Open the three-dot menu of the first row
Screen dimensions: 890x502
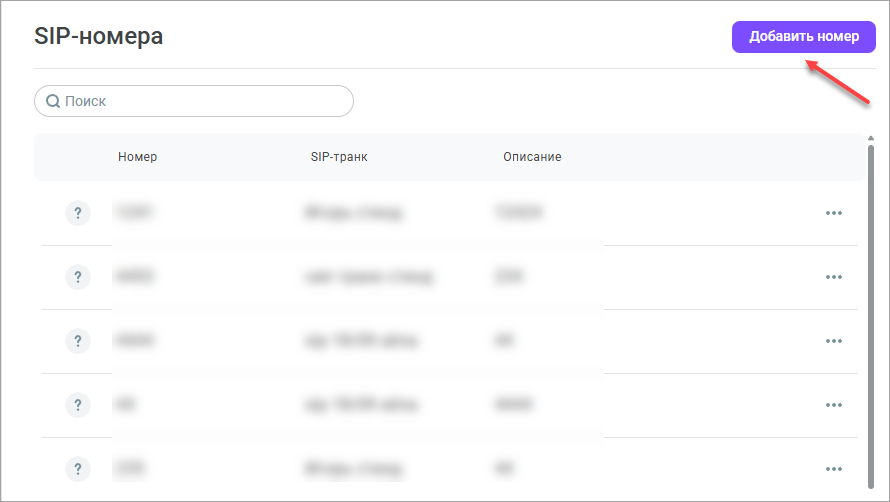pyautogui.click(x=834, y=213)
